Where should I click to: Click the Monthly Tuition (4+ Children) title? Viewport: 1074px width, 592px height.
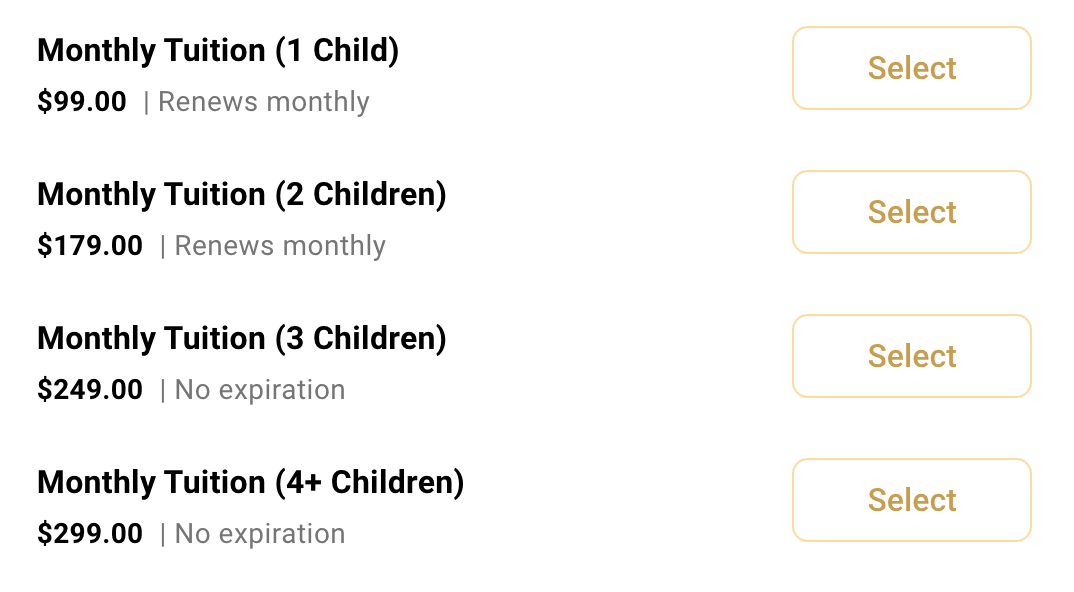[251, 482]
